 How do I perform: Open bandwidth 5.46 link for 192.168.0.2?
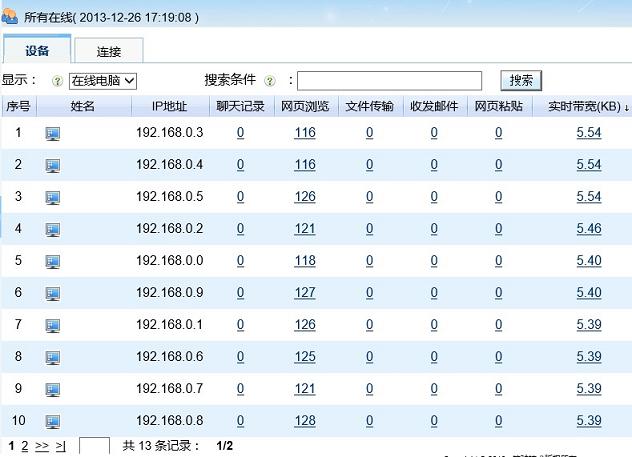tap(589, 229)
